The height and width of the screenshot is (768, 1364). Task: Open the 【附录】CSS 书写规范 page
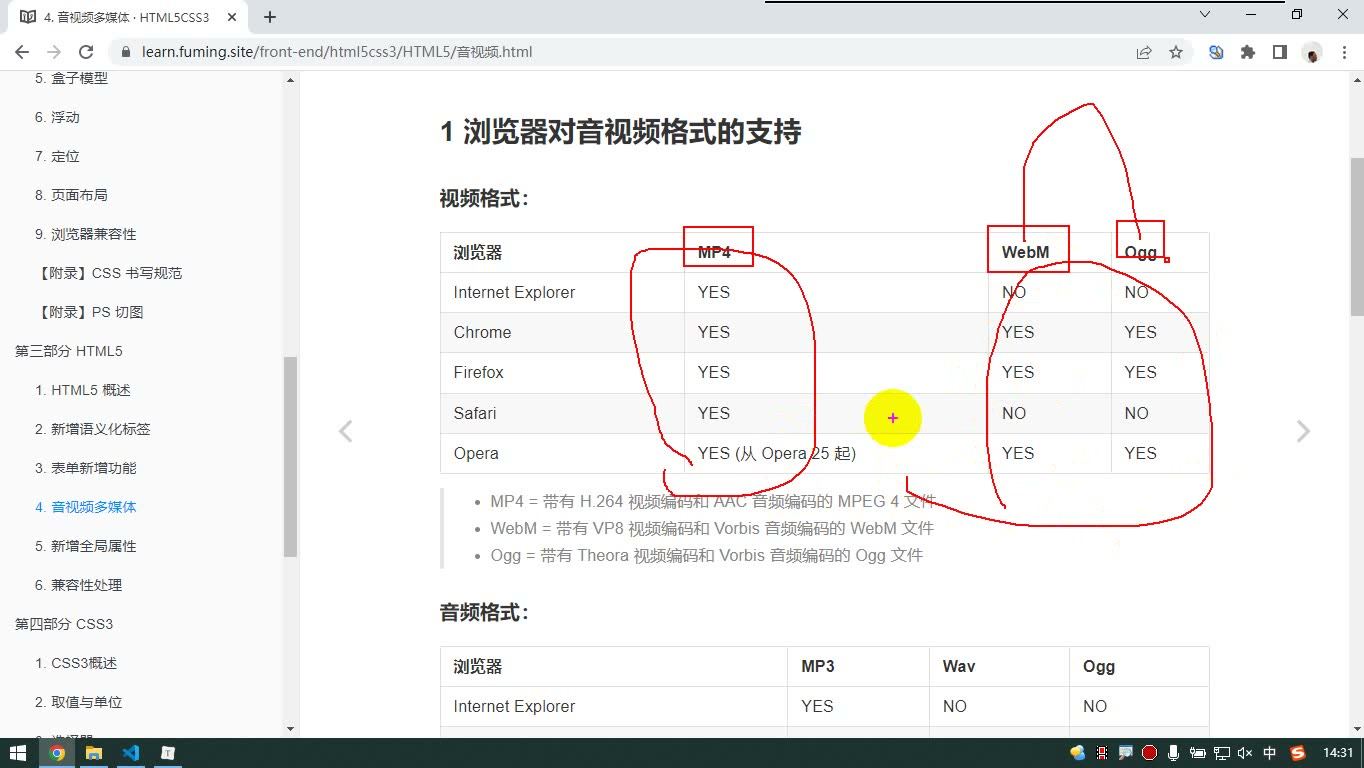109,273
